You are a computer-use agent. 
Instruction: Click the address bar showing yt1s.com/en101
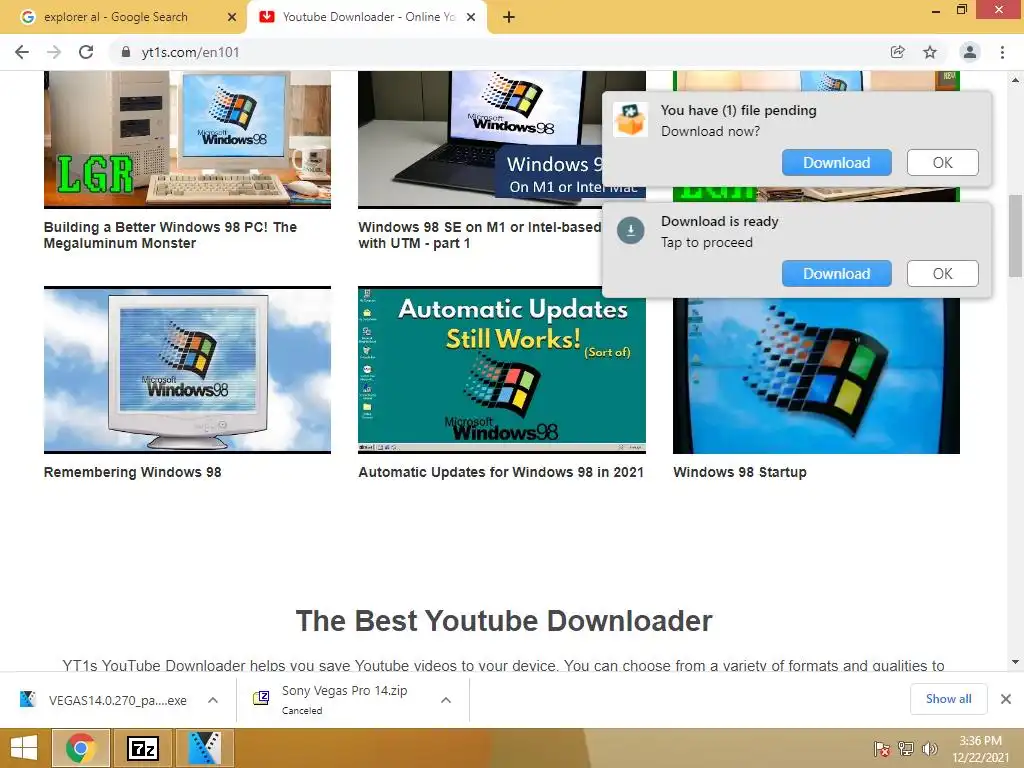pos(496,52)
